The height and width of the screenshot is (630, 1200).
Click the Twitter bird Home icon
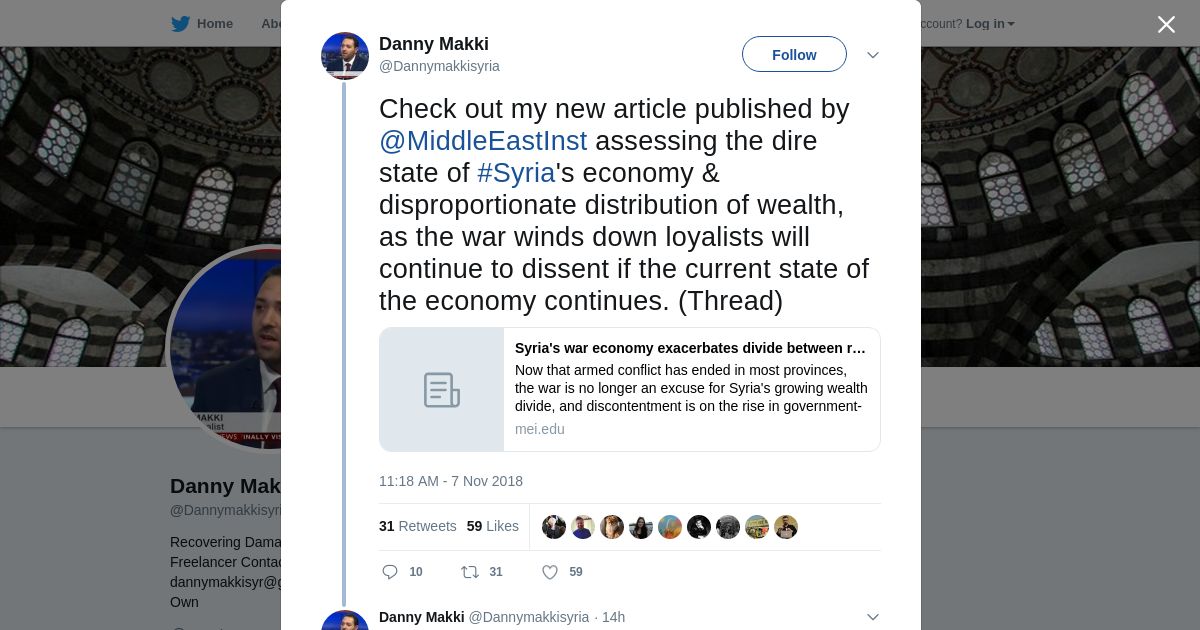(x=180, y=23)
